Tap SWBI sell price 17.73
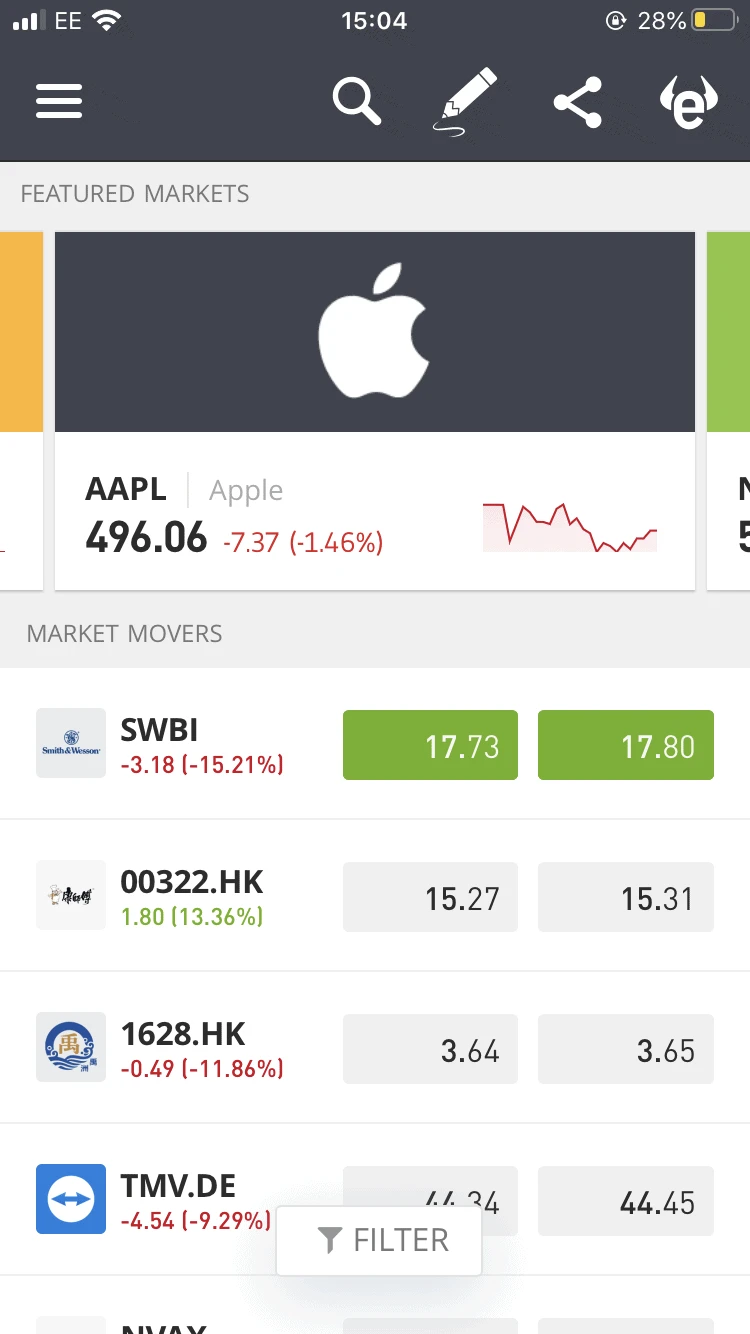Screen dimensions: 750x1334 (x=430, y=745)
